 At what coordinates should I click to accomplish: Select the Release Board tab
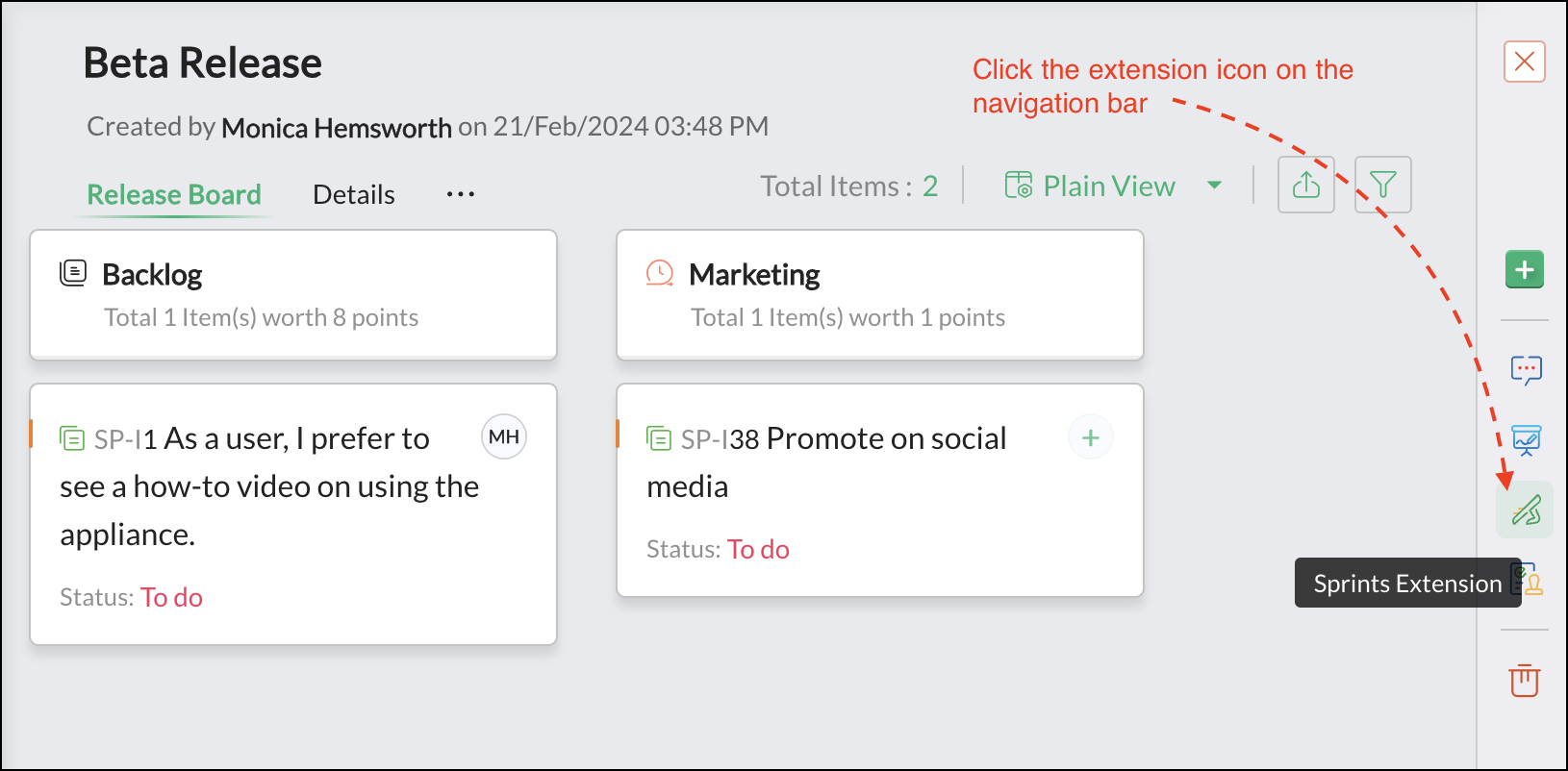pyautogui.click(x=174, y=194)
